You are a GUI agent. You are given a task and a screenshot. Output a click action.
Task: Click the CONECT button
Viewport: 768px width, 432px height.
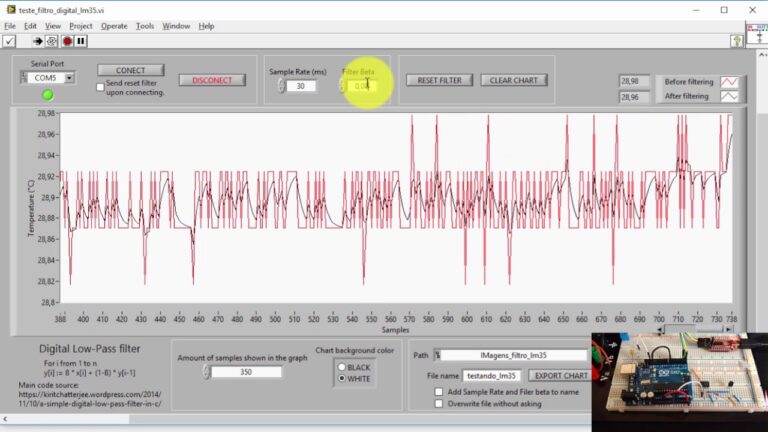click(131, 70)
